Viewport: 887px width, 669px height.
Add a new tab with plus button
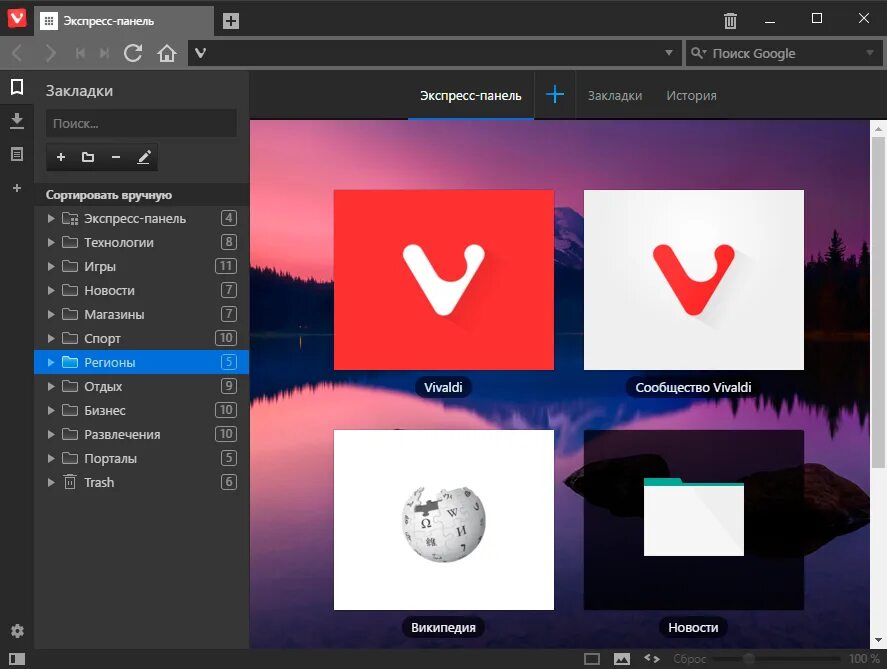(x=231, y=21)
